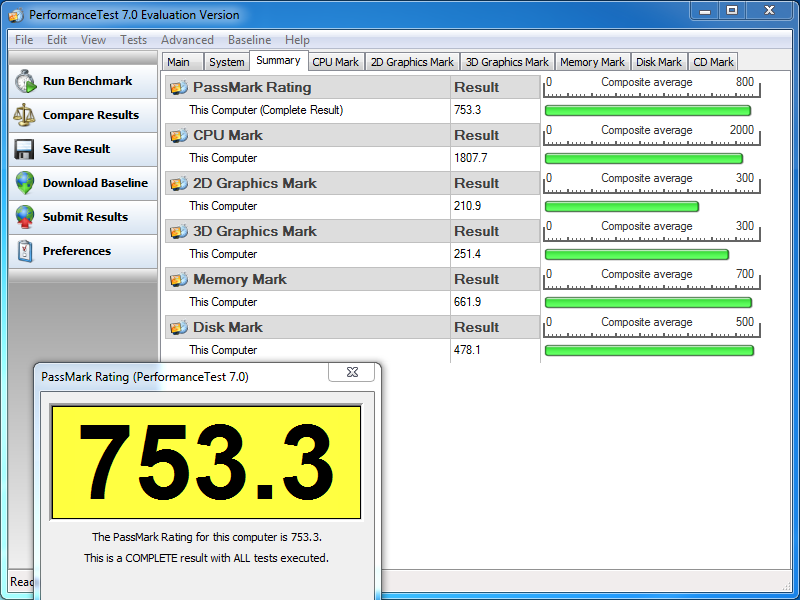This screenshot has height=600, width=800.
Task: Switch to the CD Mark tab
Action: pyautogui.click(x=713, y=62)
